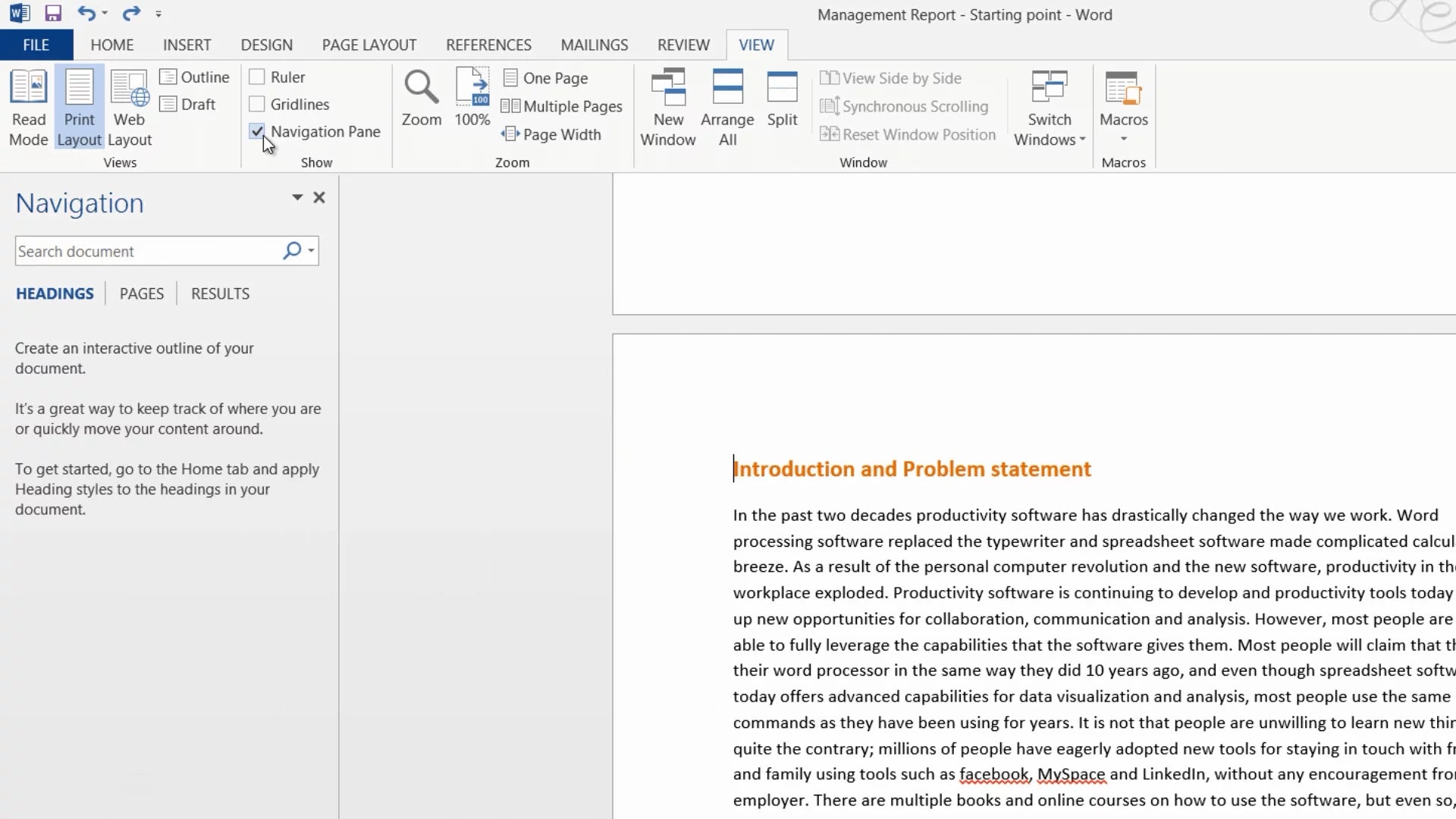Open the Zoom dialog magnifier
This screenshot has width=1456, height=819.
422,98
